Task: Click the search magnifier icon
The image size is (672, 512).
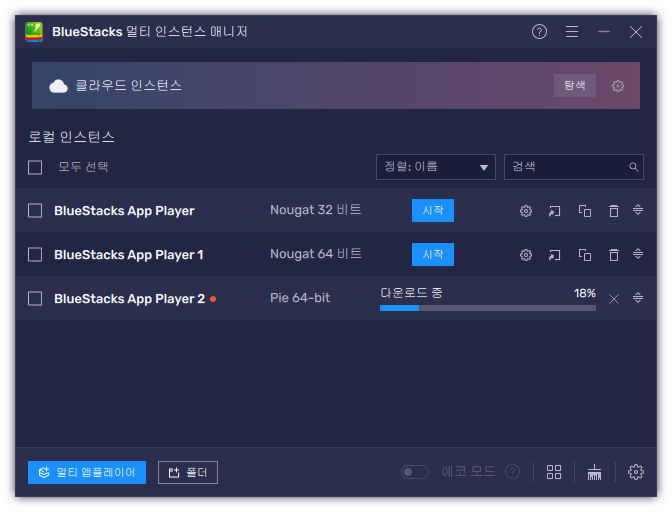Action: tap(633, 167)
